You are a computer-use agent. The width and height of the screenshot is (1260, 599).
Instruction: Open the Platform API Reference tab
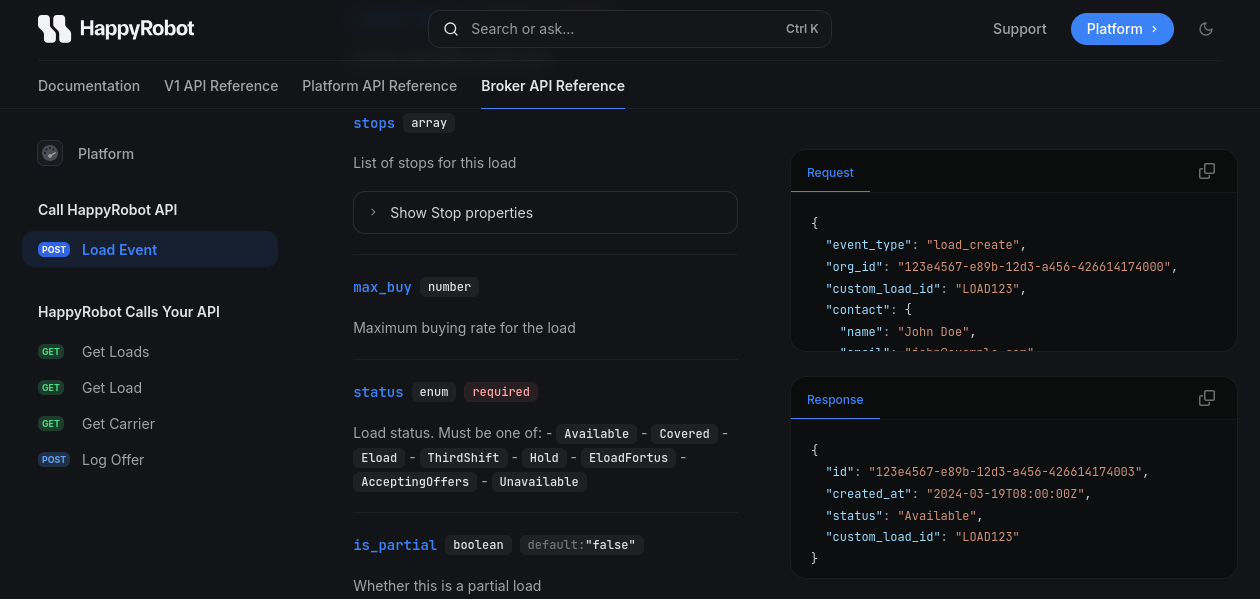click(x=380, y=86)
